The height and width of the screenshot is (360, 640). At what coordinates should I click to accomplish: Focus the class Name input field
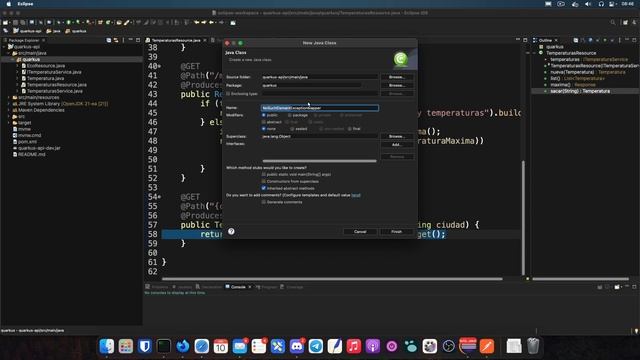(320, 108)
